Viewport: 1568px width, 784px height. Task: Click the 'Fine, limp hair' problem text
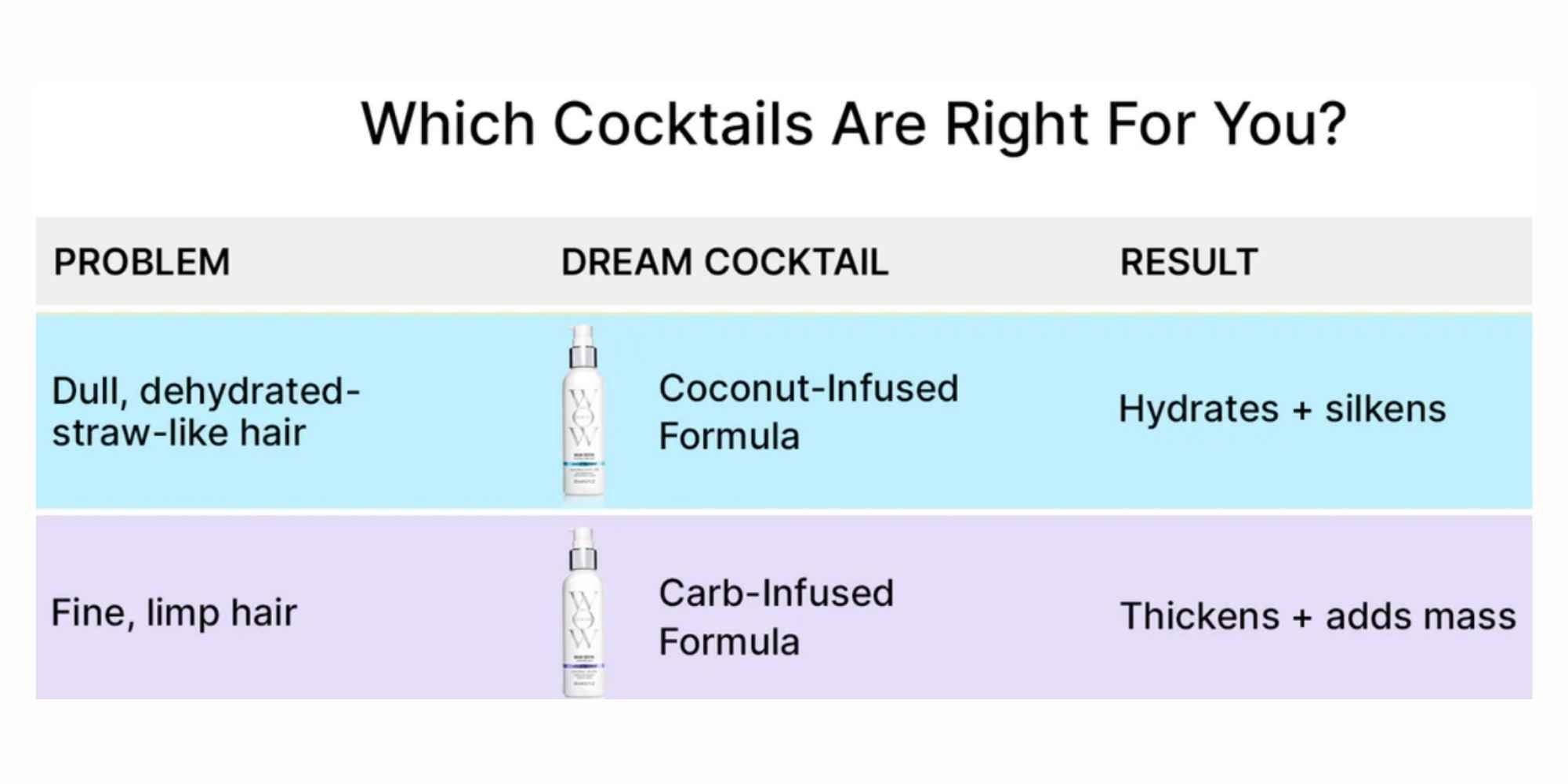click(174, 612)
